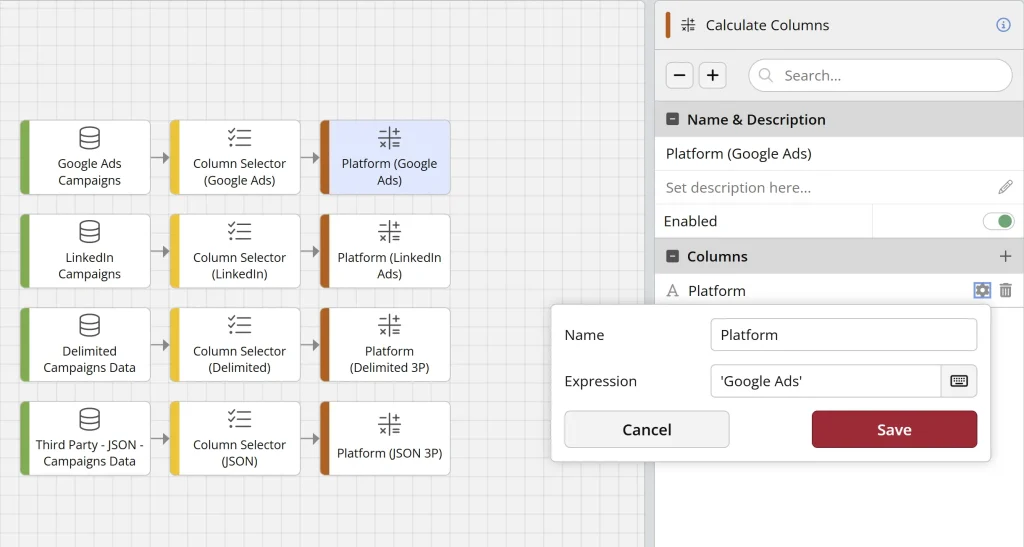
Task: Click the text type icon beside Platform
Action: pyautogui.click(x=672, y=290)
